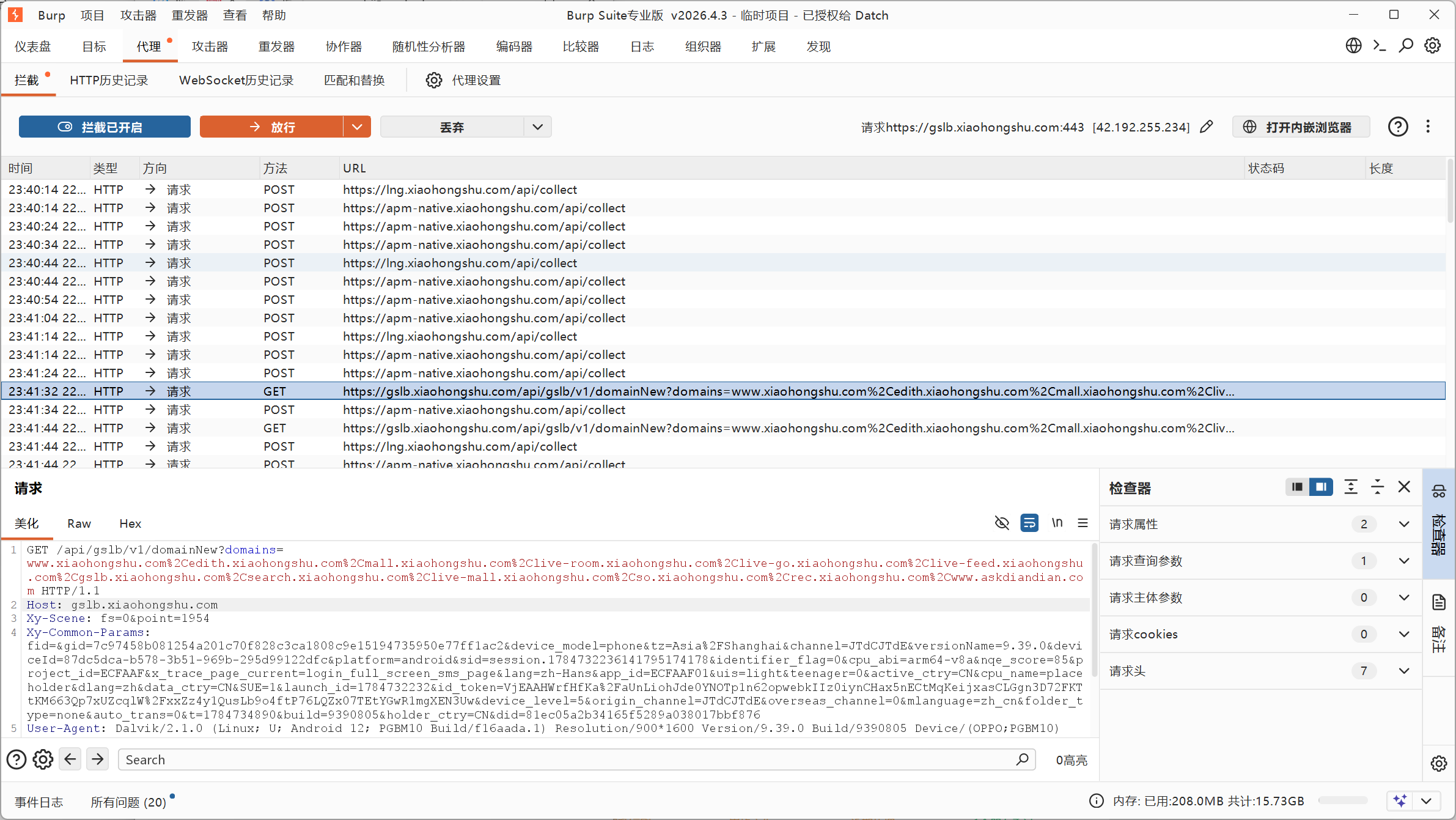The image size is (1456, 820).
Task: Switch to the 编码器 tab
Action: pyautogui.click(x=514, y=46)
